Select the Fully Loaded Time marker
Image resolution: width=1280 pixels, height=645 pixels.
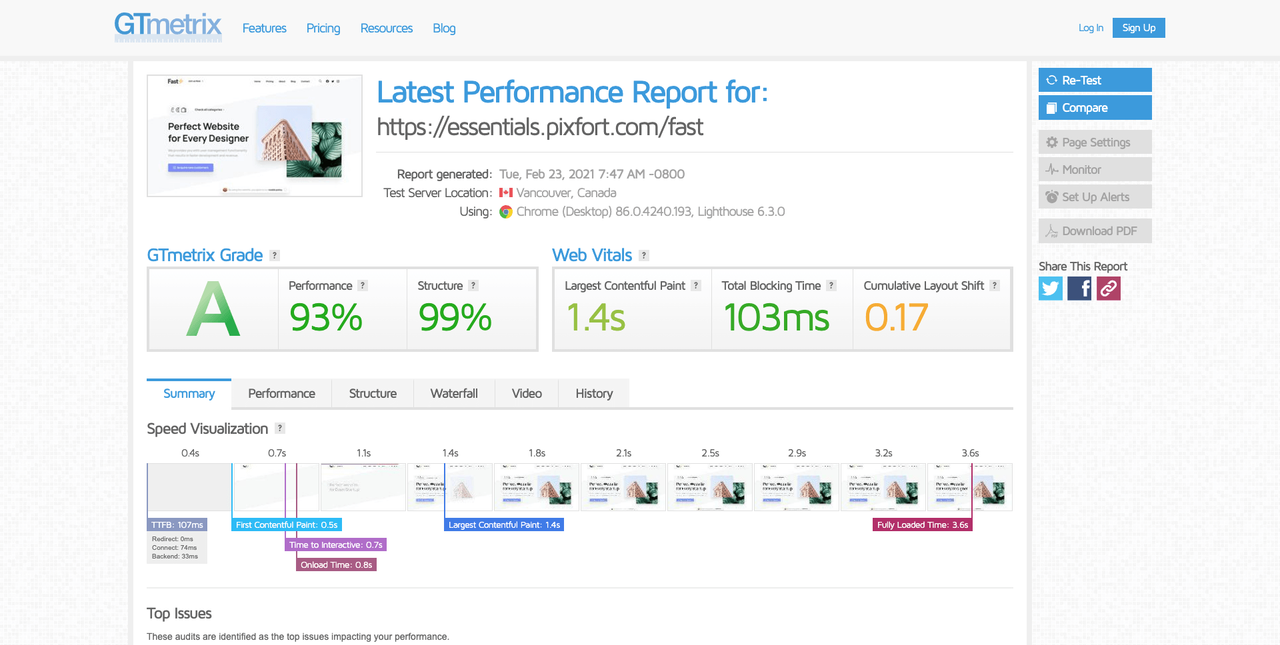coord(922,525)
